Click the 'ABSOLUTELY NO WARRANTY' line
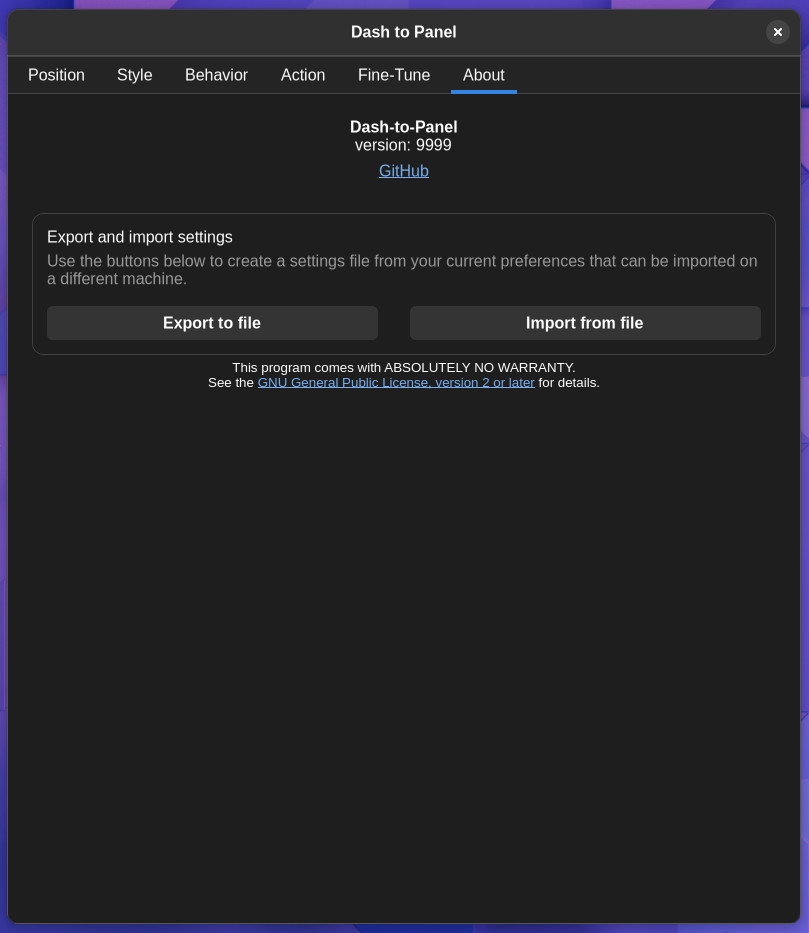Image resolution: width=809 pixels, height=933 pixels. [x=404, y=368]
